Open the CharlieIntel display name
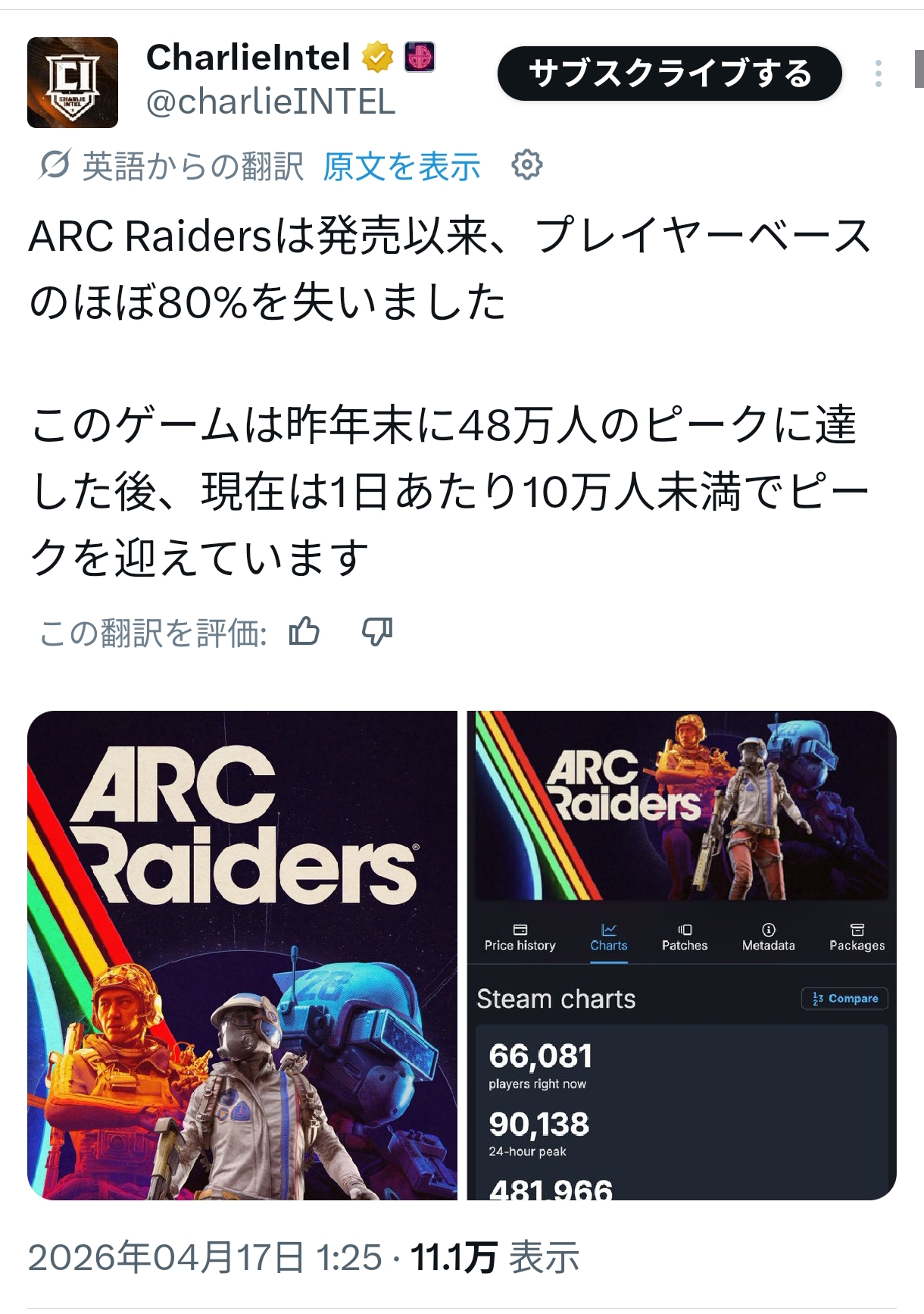Image resolution: width=924 pixels, height=1314 pixels. [248, 58]
